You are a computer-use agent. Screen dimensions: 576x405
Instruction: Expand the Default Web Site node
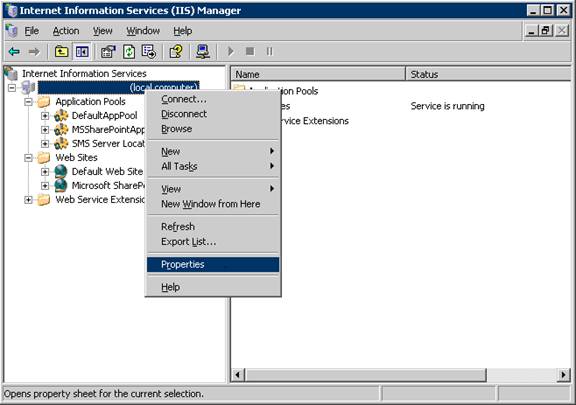tap(45, 172)
